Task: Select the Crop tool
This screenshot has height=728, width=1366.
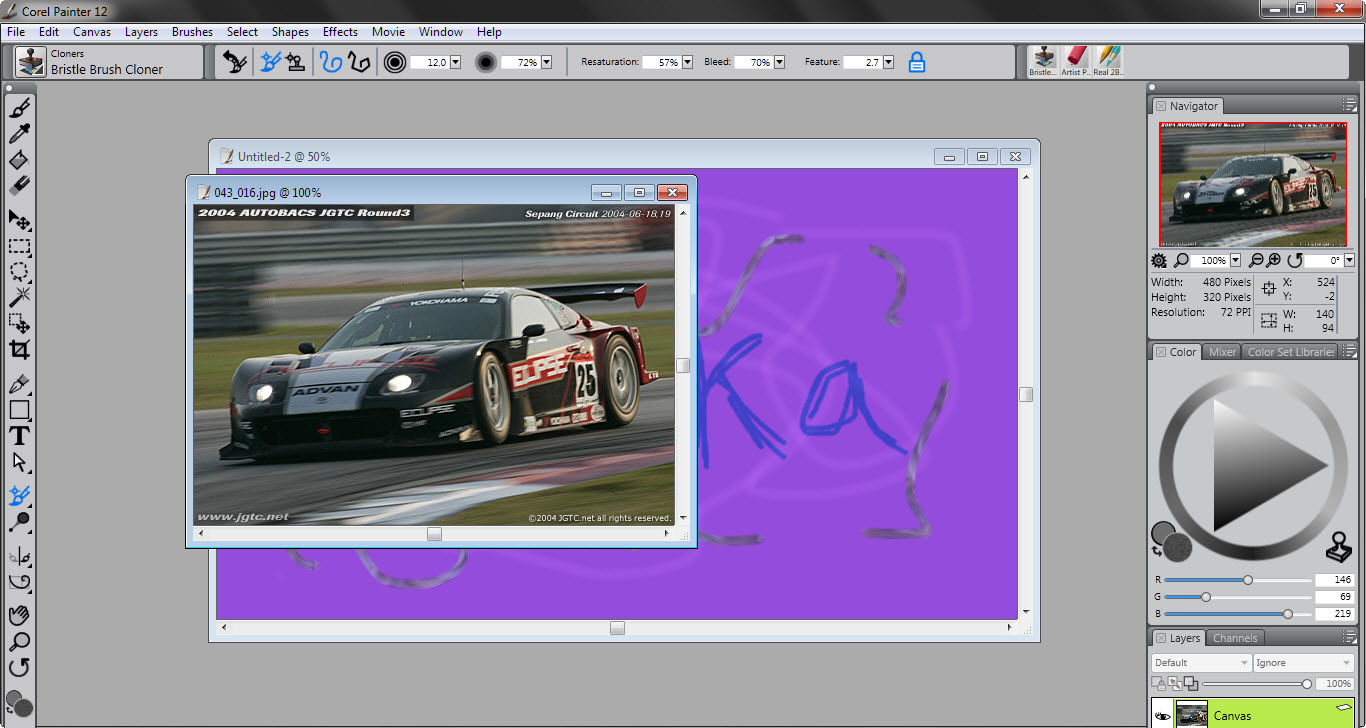Action: coord(19,350)
